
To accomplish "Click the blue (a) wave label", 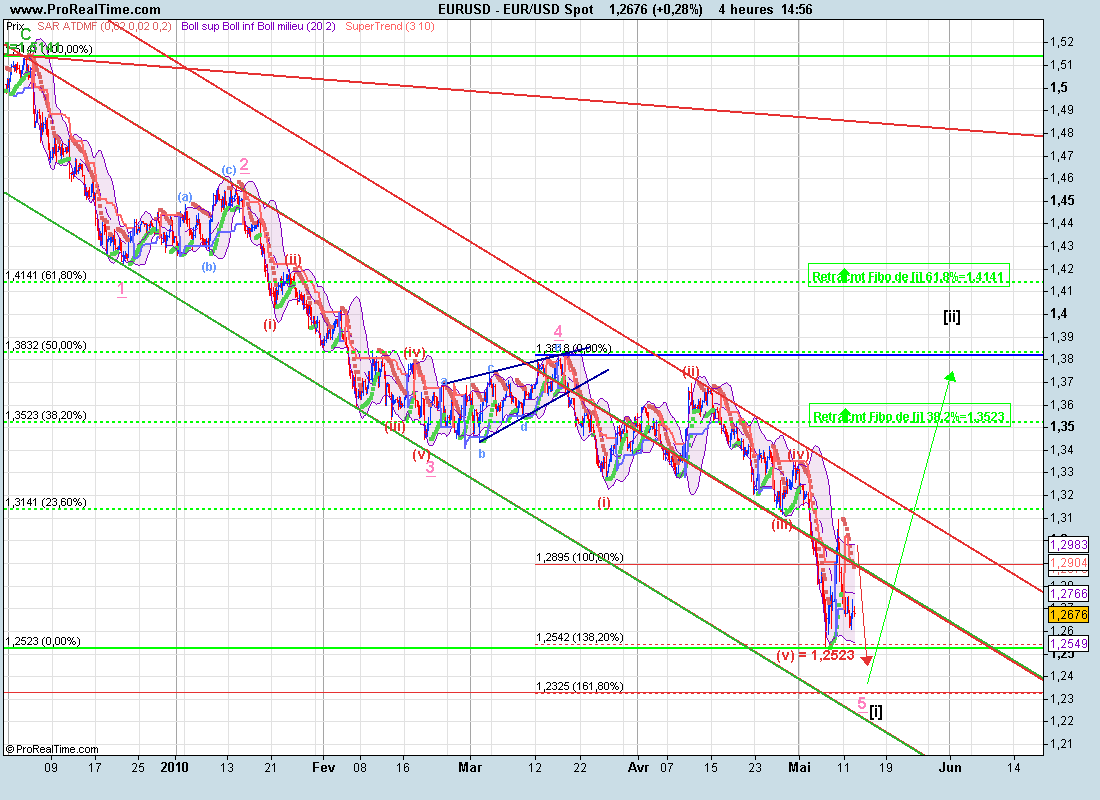I will coord(185,197).
